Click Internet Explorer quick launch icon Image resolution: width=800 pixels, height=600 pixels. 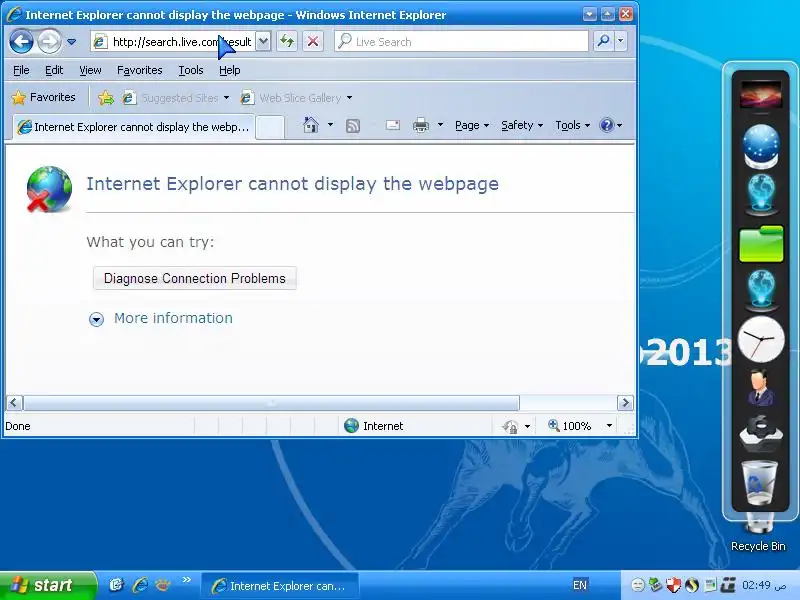(x=140, y=585)
